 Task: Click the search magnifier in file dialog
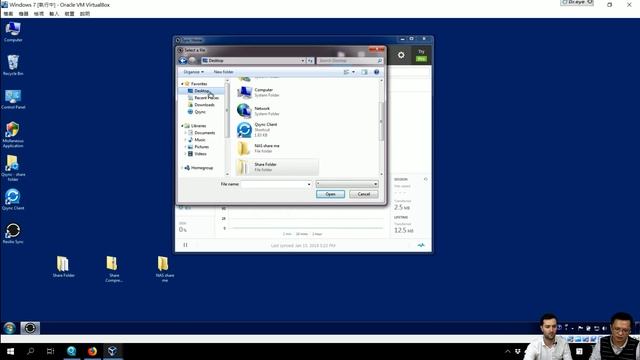[x=380, y=60]
